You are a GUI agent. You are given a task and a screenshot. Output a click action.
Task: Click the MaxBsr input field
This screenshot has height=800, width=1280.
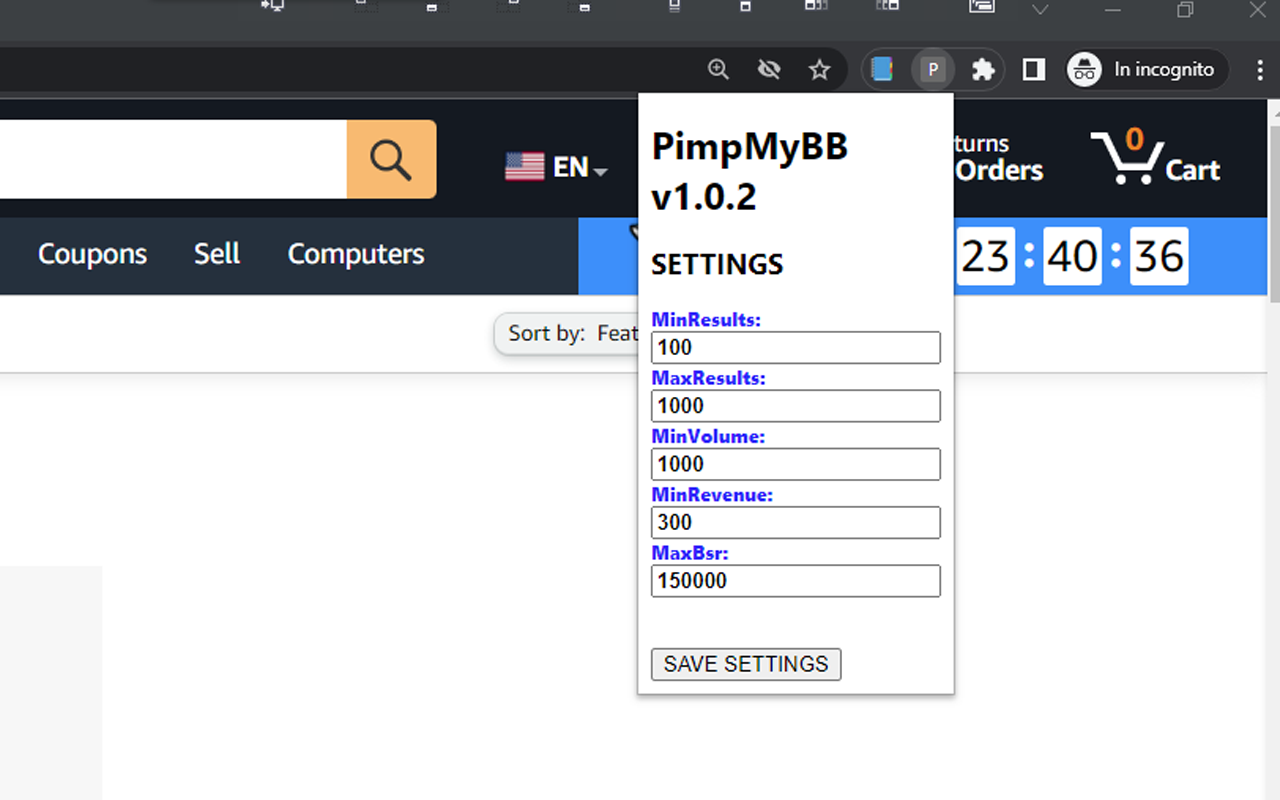tap(795, 581)
